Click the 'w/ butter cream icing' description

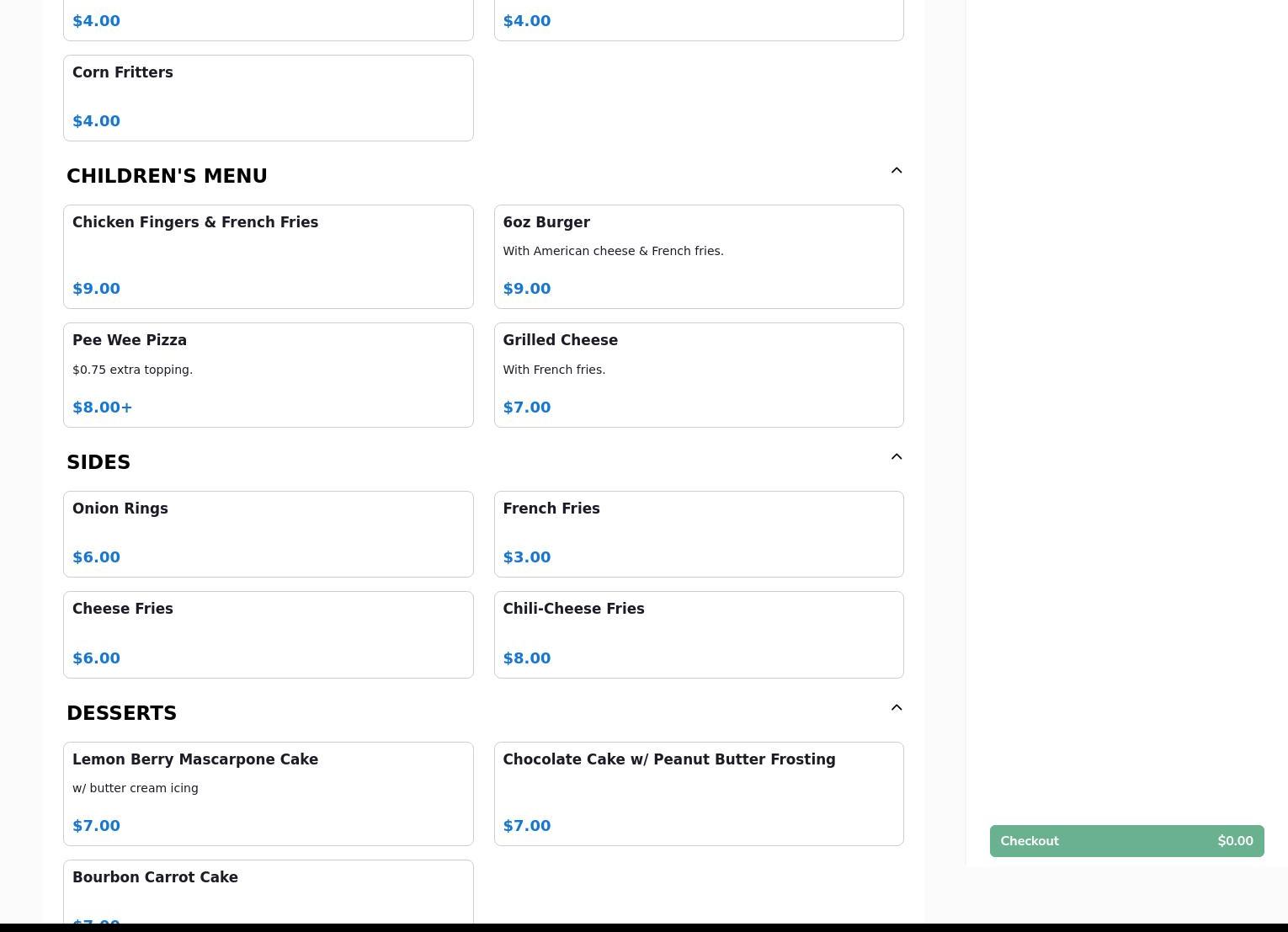(x=136, y=788)
